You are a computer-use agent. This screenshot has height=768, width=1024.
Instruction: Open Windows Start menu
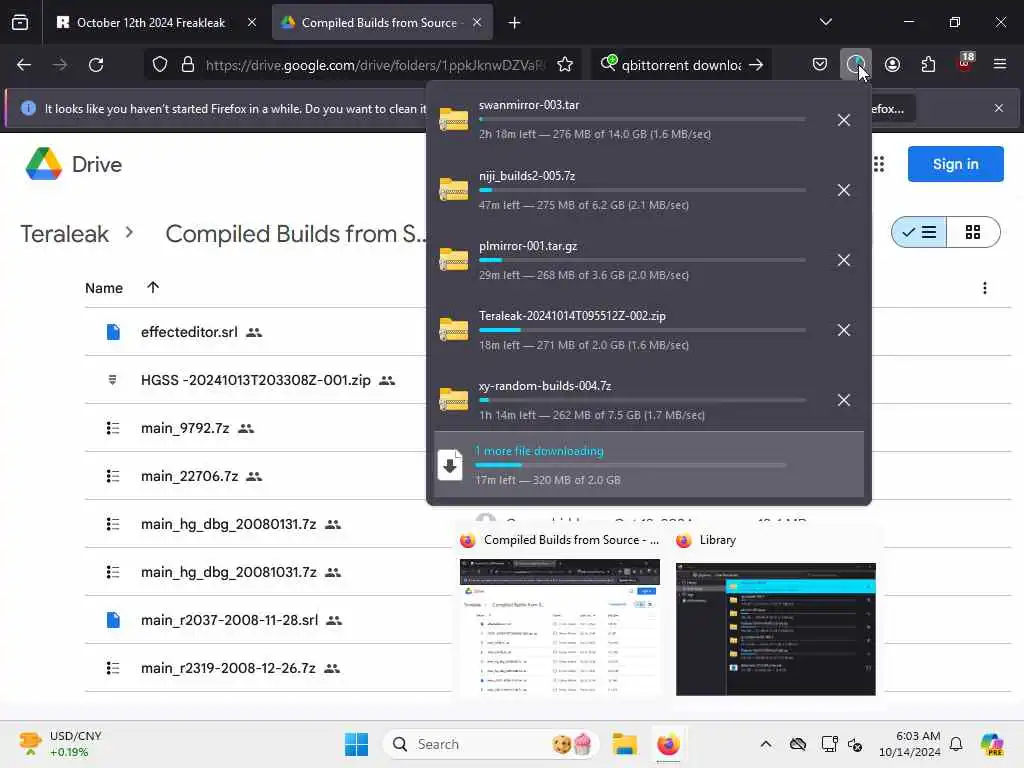point(357,744)
